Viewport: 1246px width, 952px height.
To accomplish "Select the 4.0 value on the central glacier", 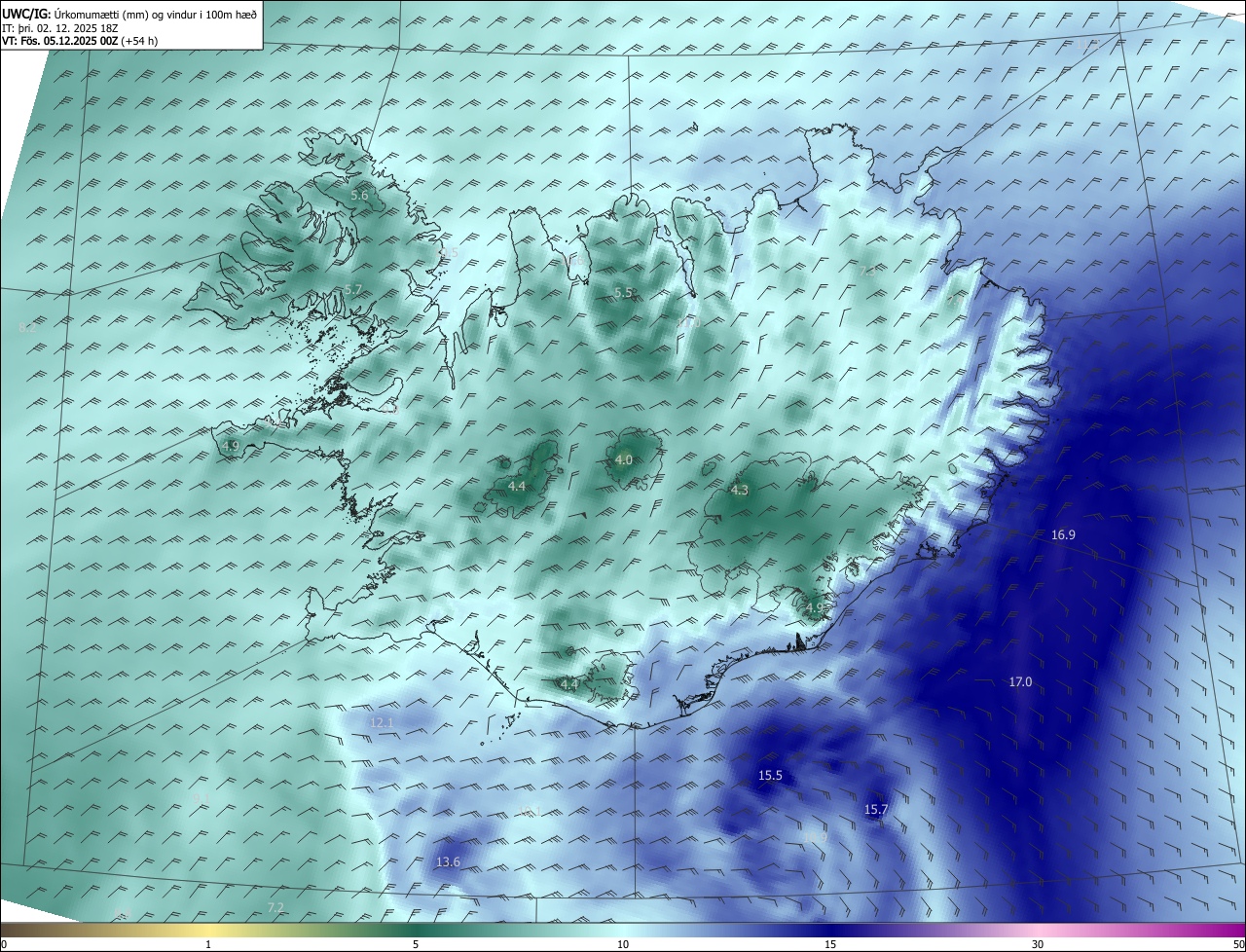I will (x=624, y=460).
